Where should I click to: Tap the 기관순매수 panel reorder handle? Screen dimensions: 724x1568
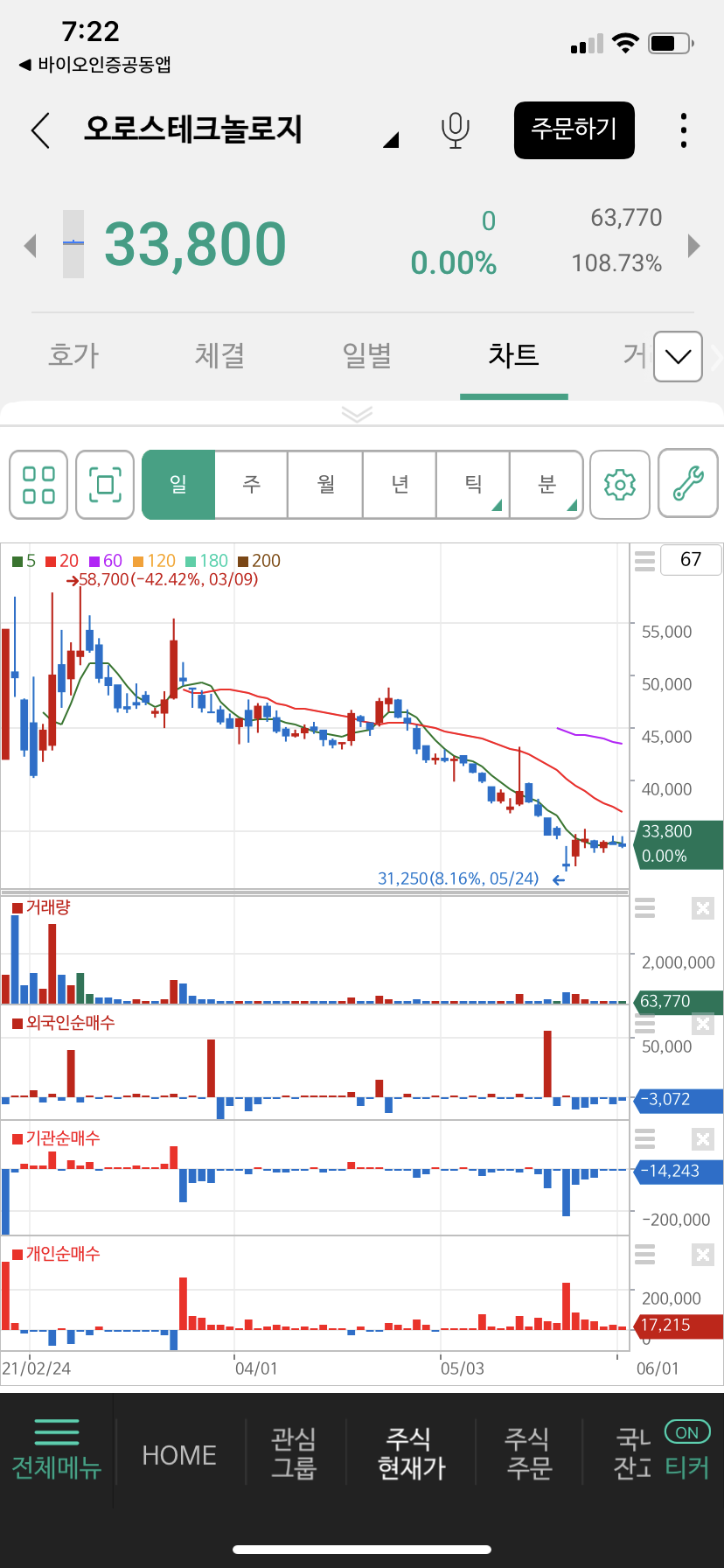click(644, 1138)
